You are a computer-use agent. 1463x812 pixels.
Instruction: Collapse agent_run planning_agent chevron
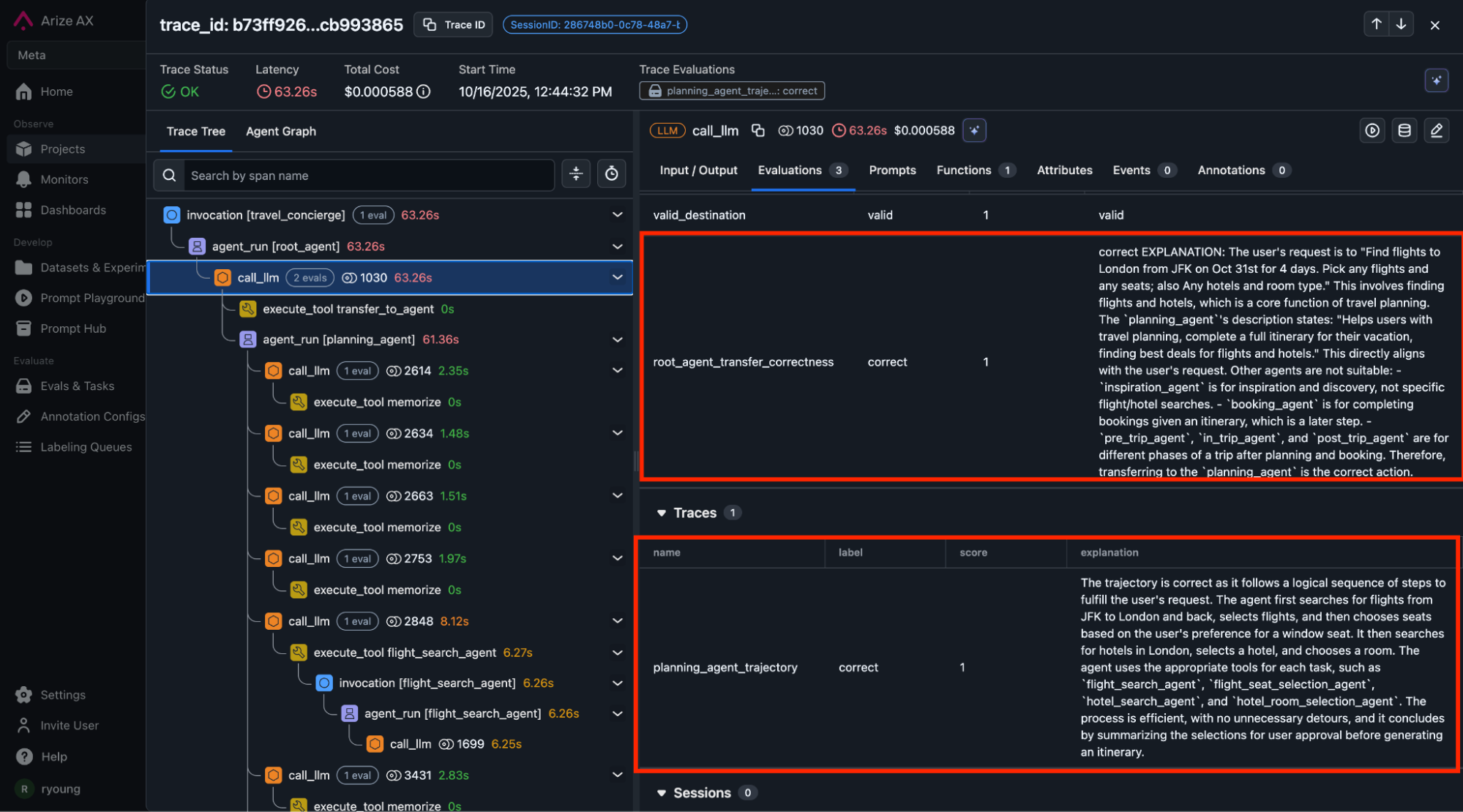pos(617,339)
